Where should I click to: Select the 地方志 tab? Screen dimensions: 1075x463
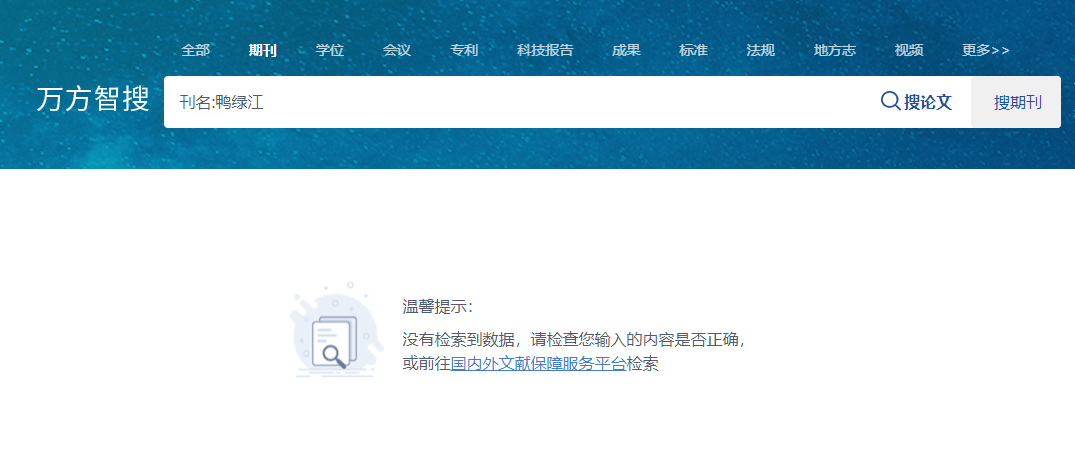pos(834,50)
